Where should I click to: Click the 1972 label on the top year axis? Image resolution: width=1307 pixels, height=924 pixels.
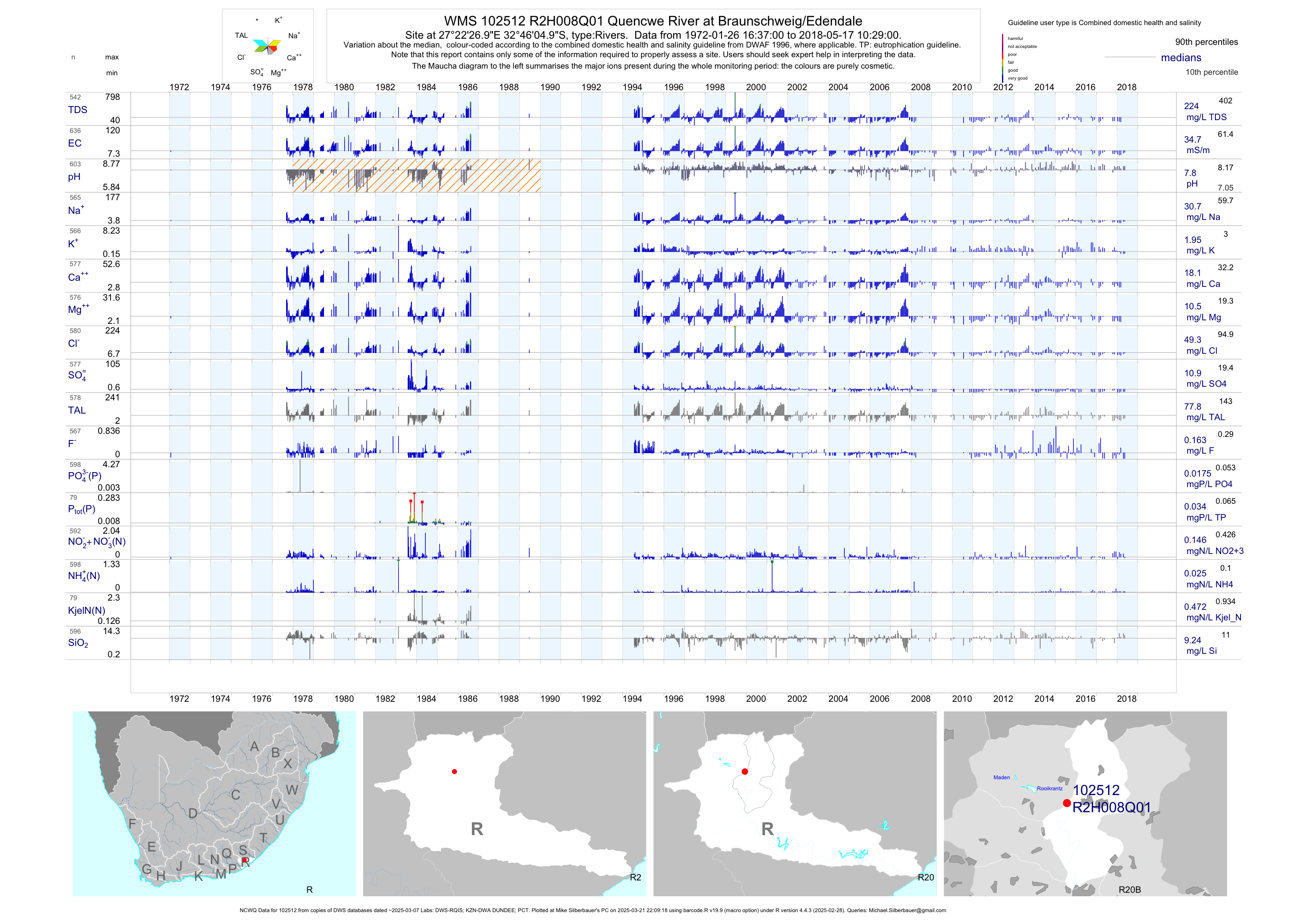pos(179,87)
